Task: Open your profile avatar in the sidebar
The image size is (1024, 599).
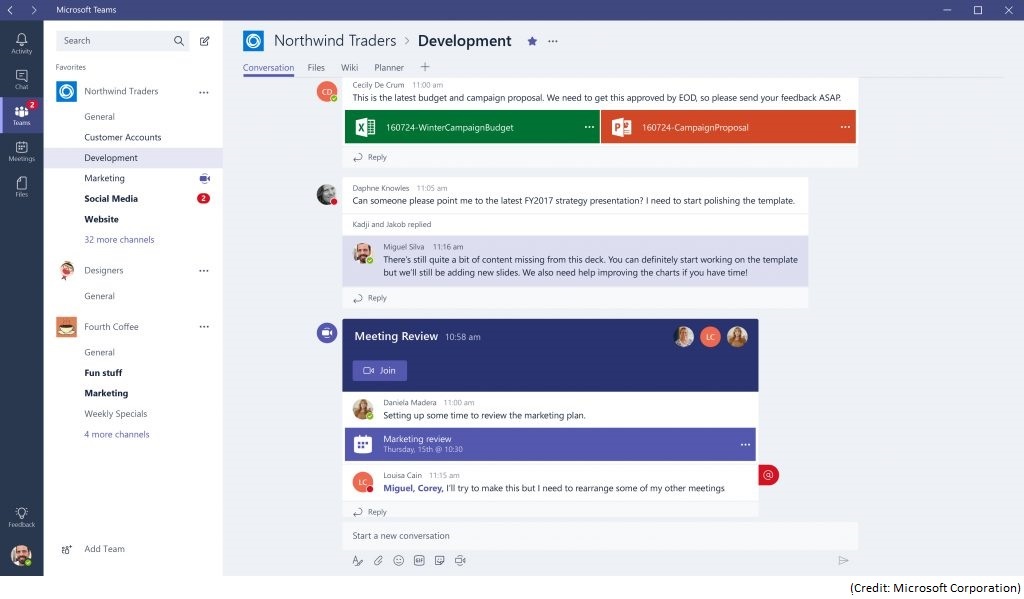Action: (x=22, y=555)
